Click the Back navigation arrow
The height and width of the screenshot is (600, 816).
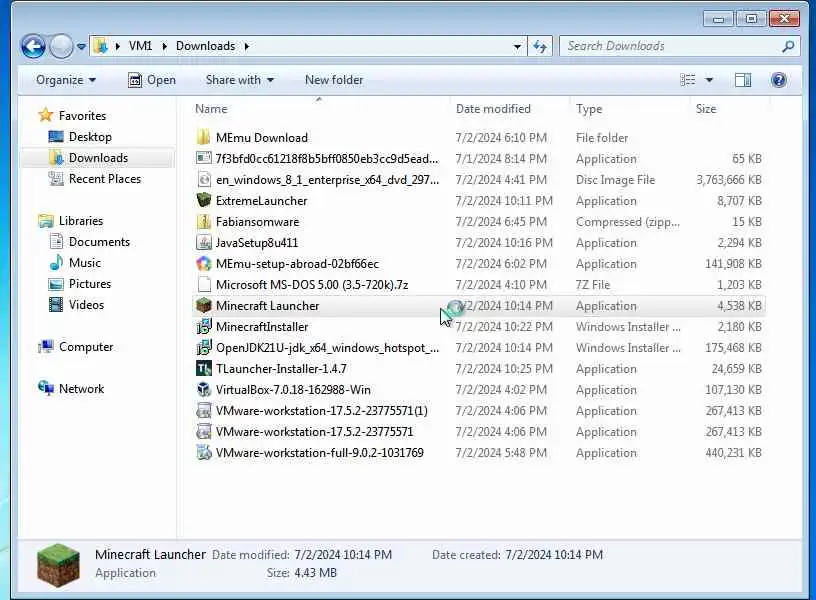[x=33, y=46]
